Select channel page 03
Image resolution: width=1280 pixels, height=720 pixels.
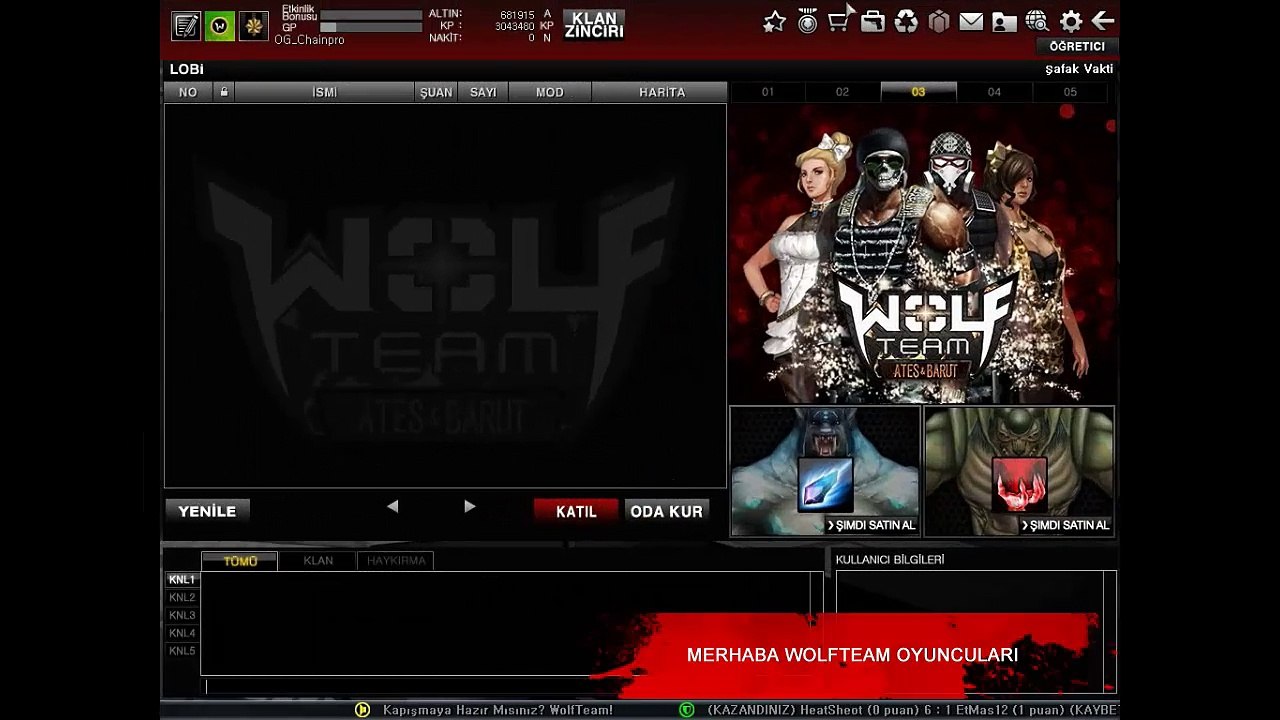(918, 92)
